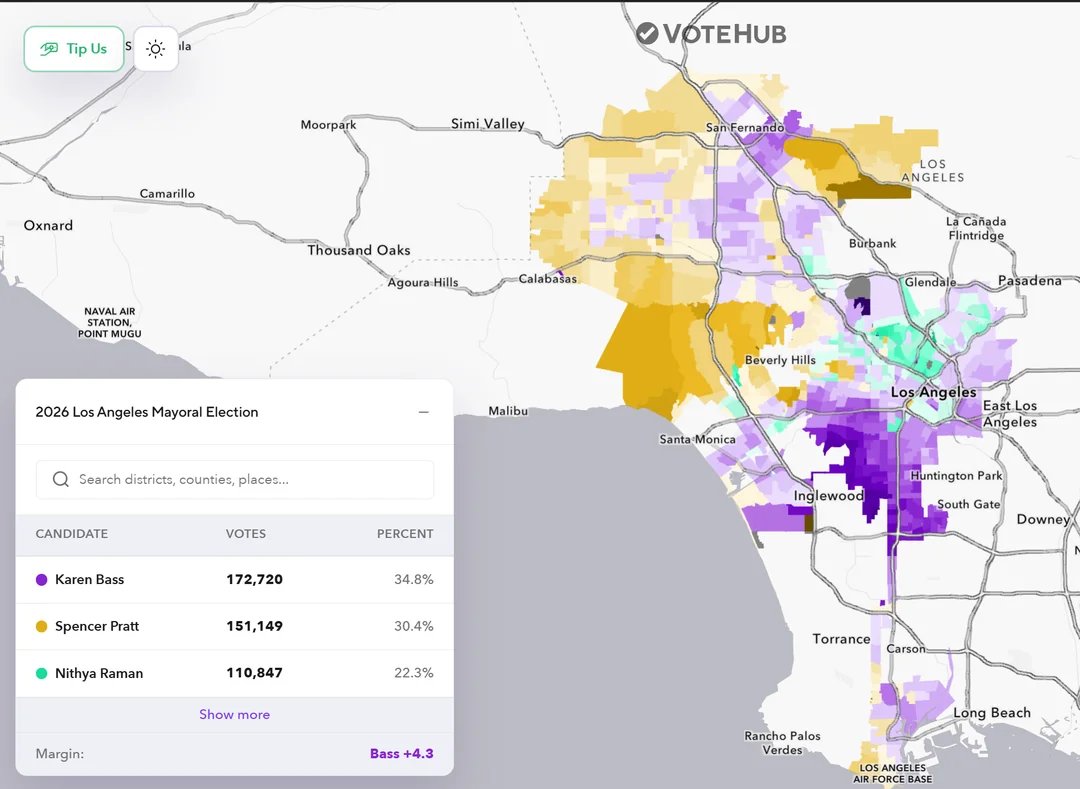
Task: Click the search magnifier icon
Action: [61, 479]
